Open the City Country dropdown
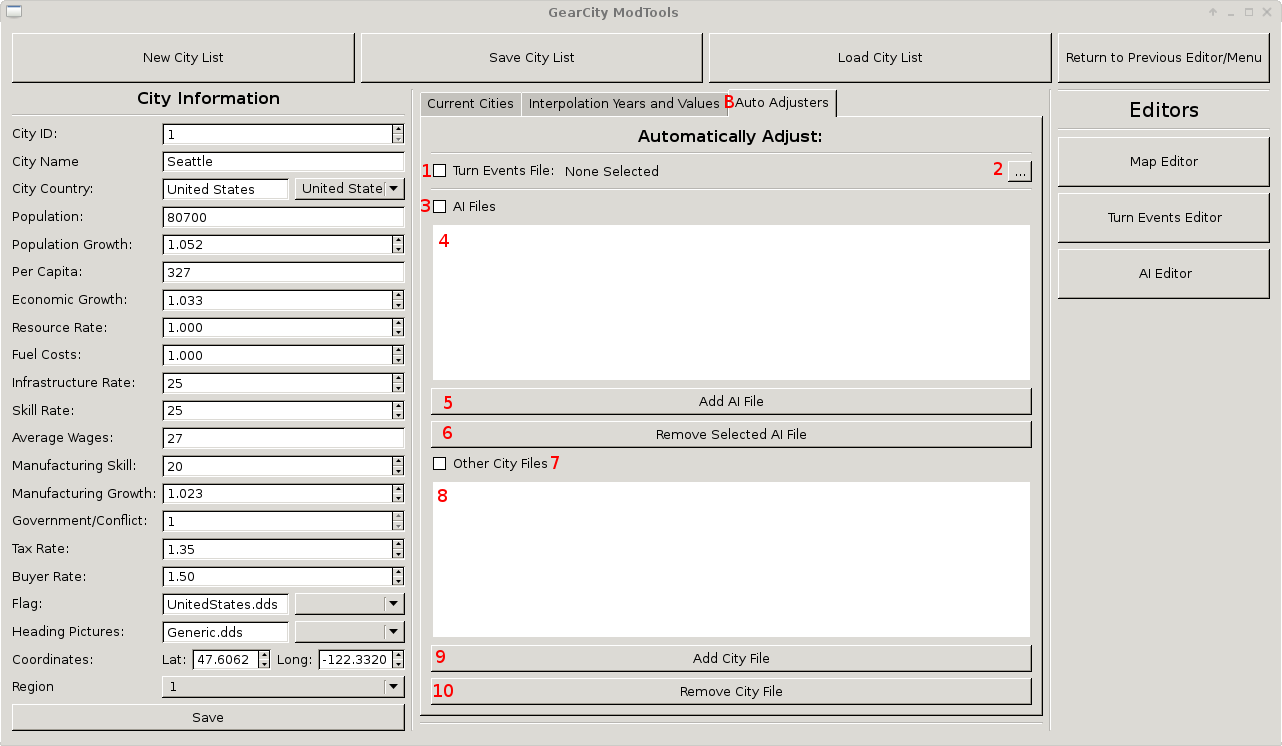 (x=349, y=189)
